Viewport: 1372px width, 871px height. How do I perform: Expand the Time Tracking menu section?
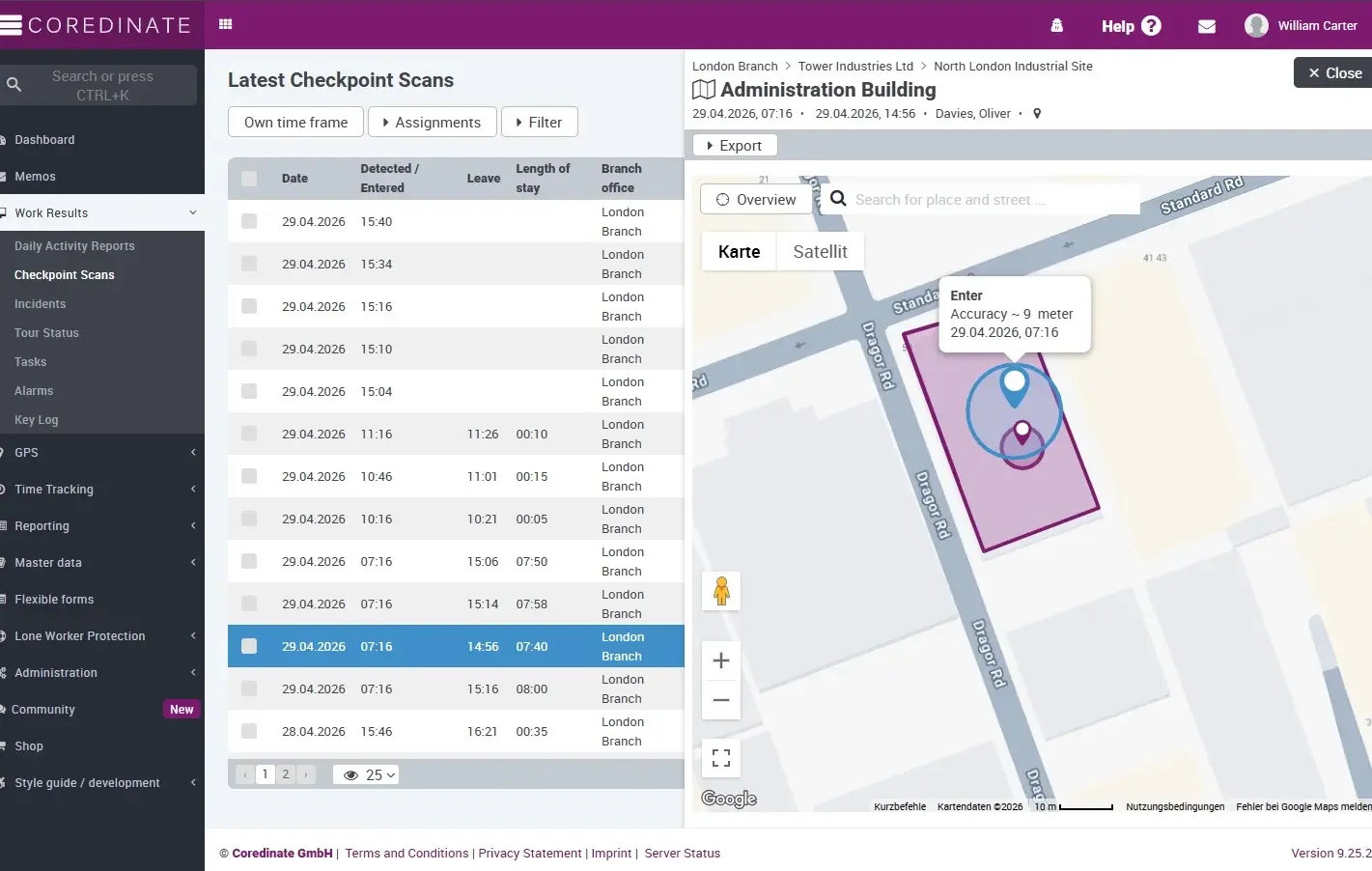102,490
